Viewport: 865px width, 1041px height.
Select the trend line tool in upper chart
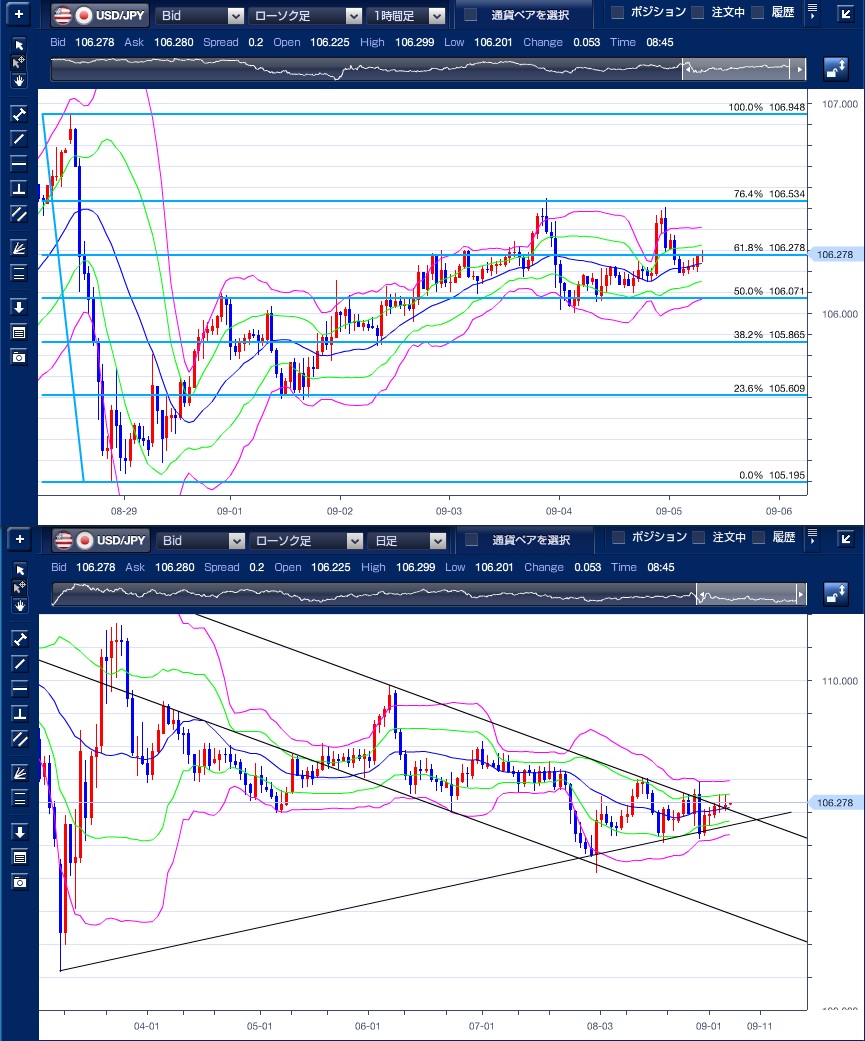tap(18, 138)
